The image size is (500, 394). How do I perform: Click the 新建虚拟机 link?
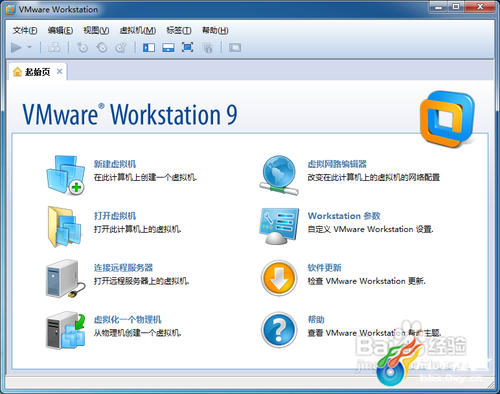tap(115, 164)
